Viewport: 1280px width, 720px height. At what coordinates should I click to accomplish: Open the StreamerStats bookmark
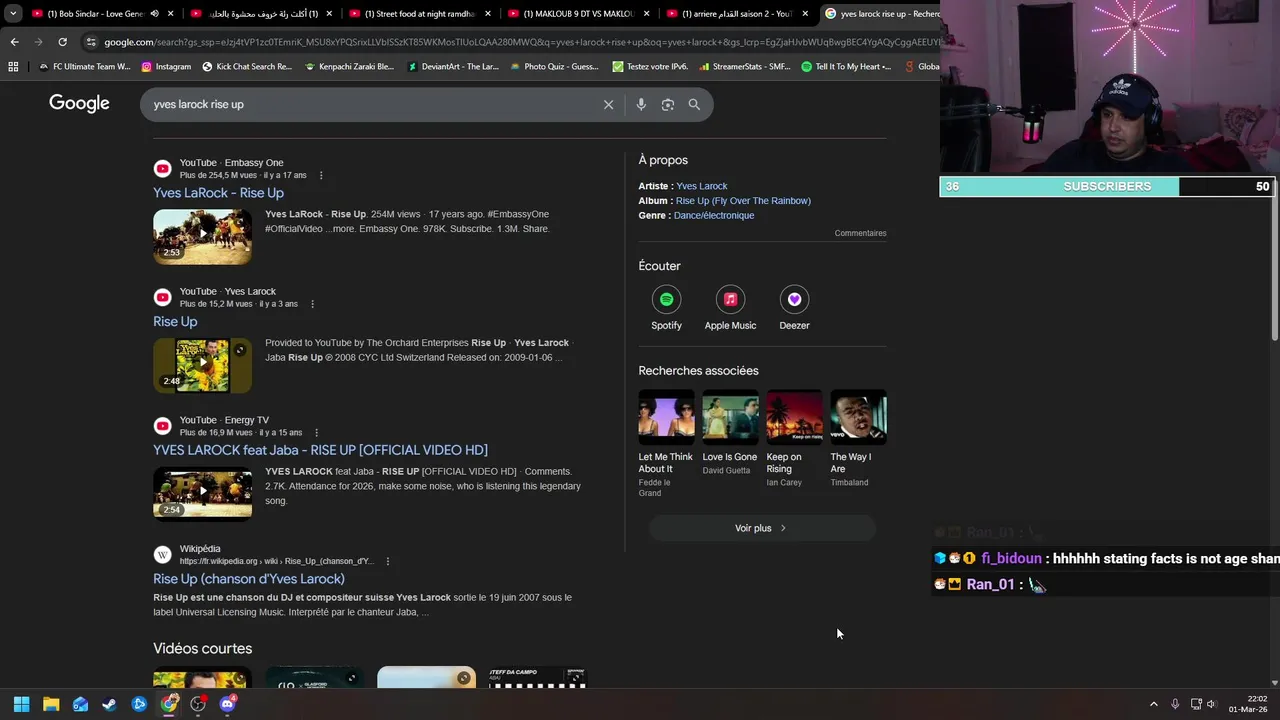[745, 67]
